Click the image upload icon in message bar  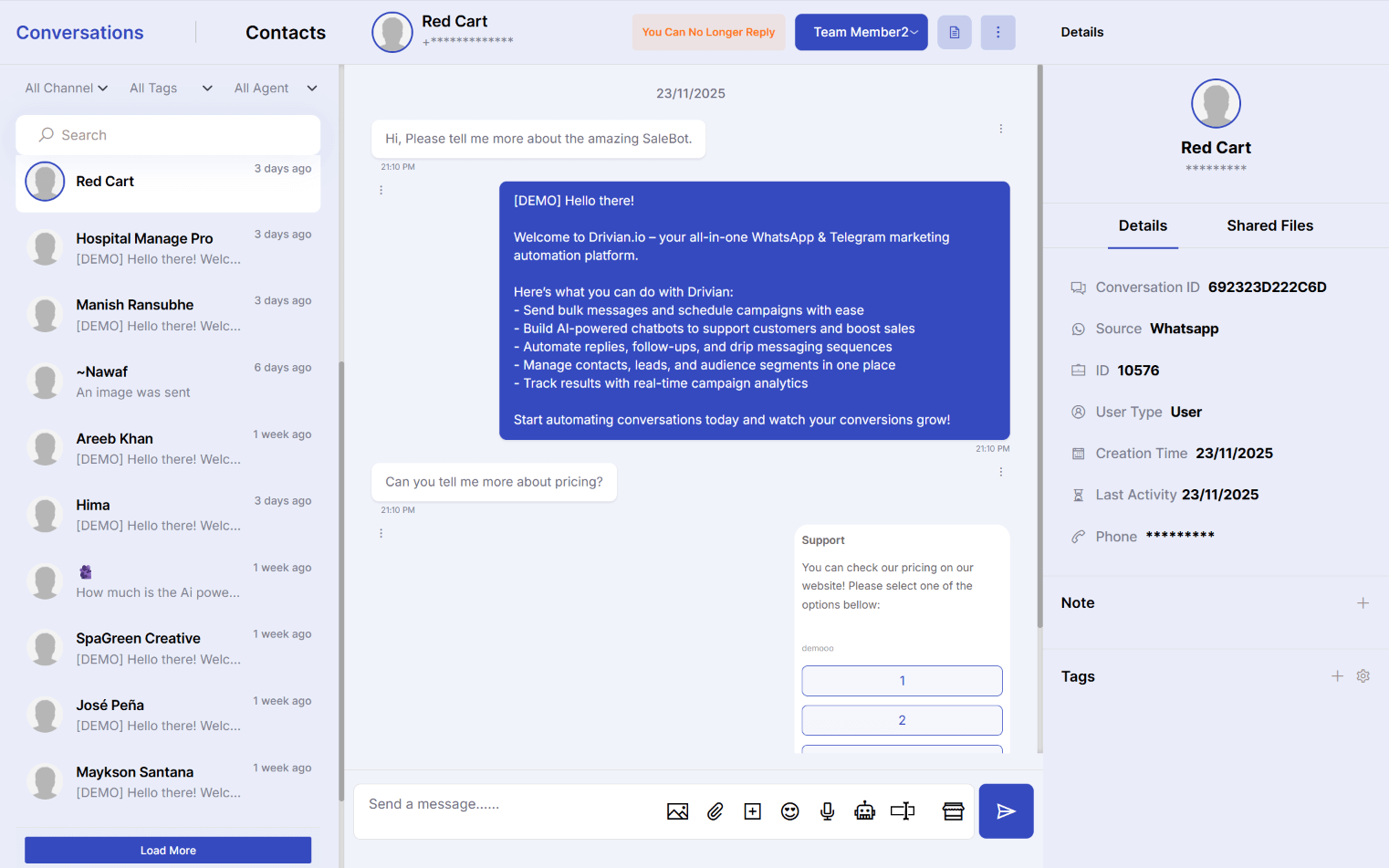(677, 811)
